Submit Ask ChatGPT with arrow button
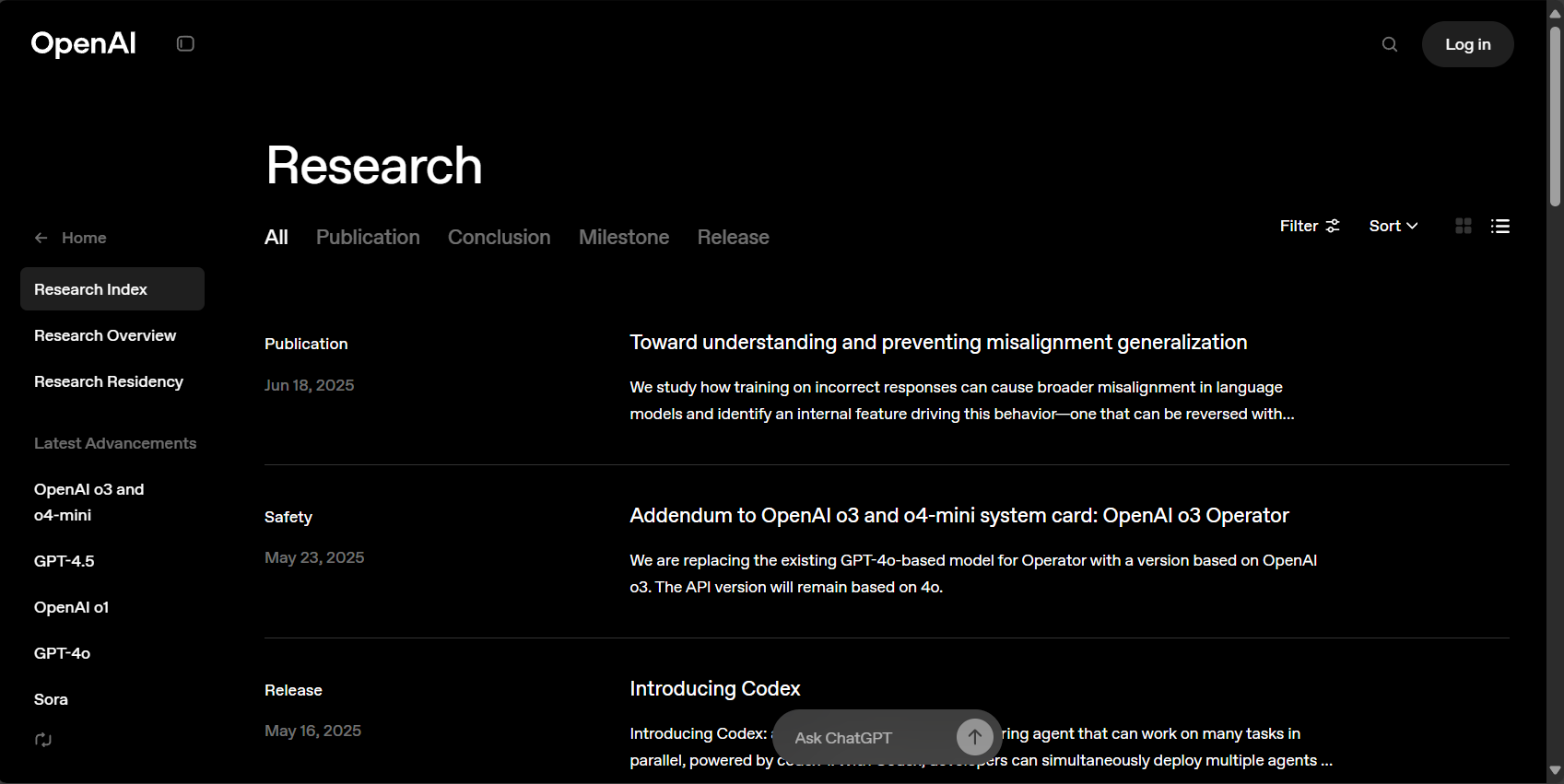The height and width of the screenshot is (784, 1564). point(974,736)
